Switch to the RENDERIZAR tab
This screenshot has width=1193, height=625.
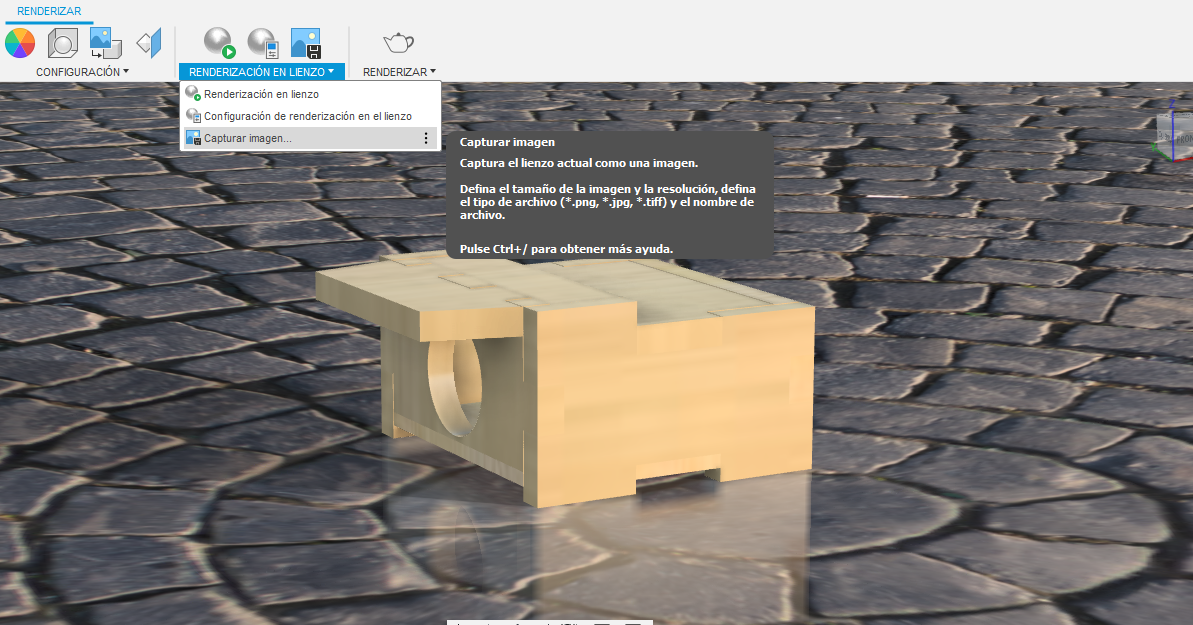(49, 11)
